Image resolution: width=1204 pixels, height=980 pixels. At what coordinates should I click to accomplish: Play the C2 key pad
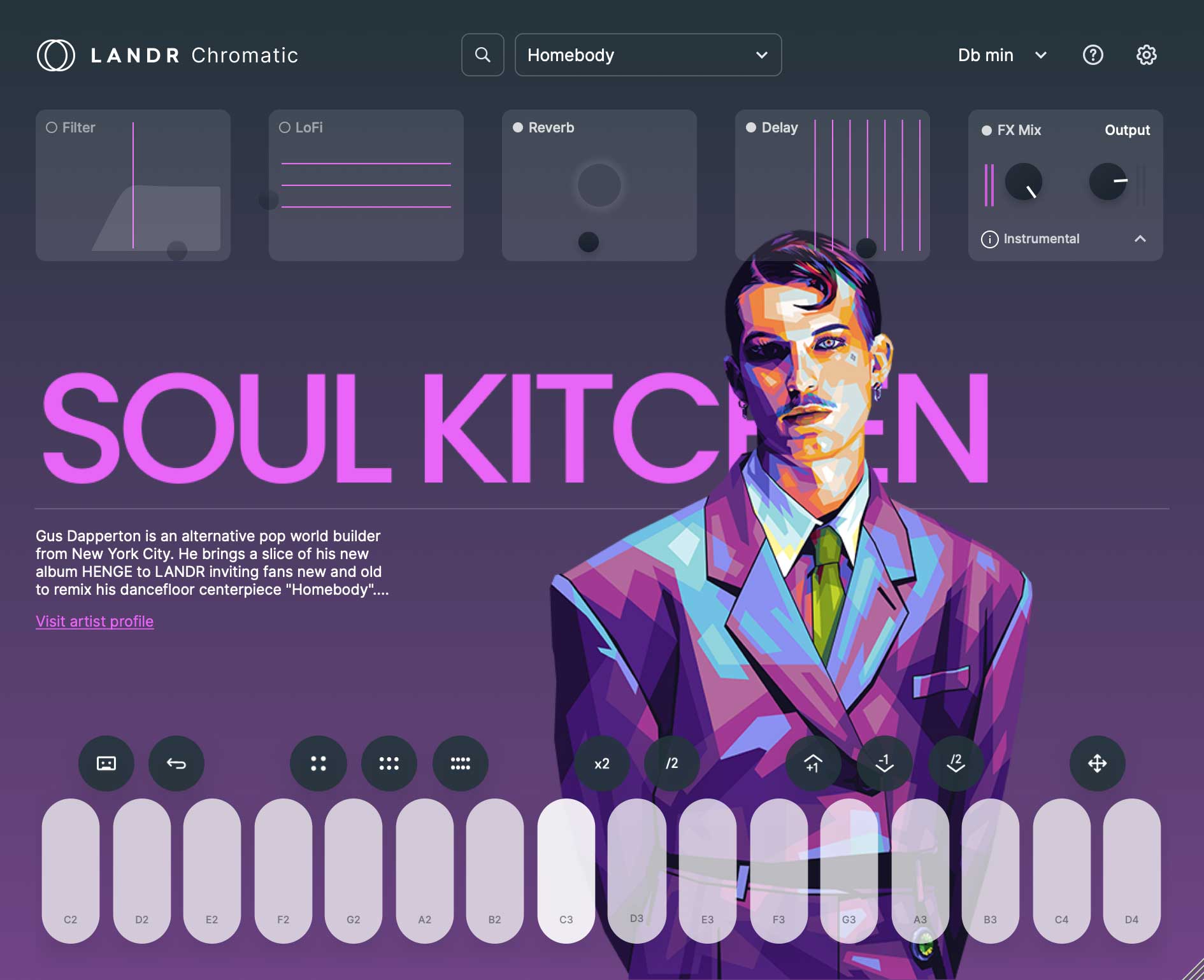click(71, 871)
